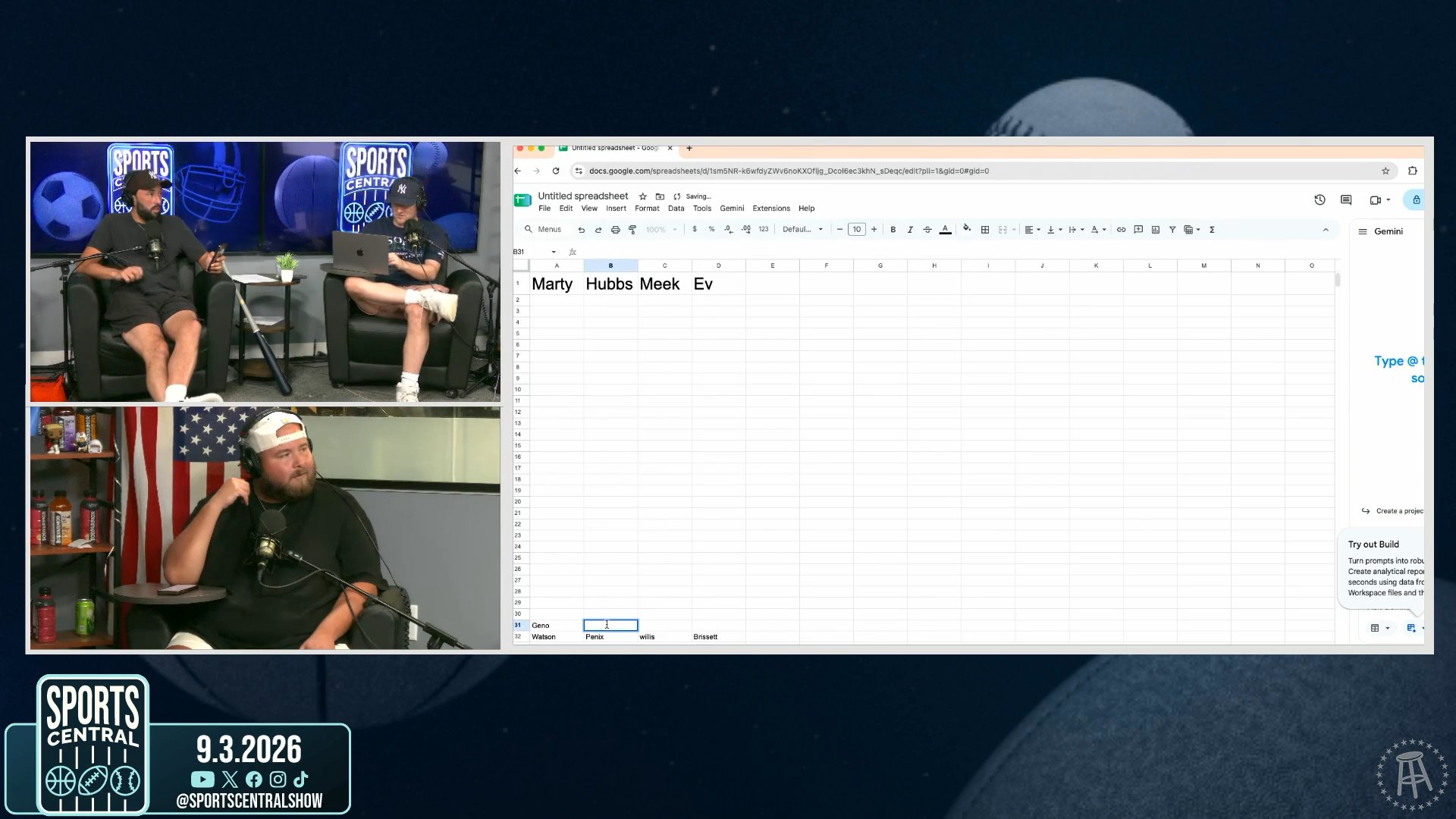Decrease decimal places in toolbar
The height and width of the screenshot is (819, 1456).
point(728,230)
